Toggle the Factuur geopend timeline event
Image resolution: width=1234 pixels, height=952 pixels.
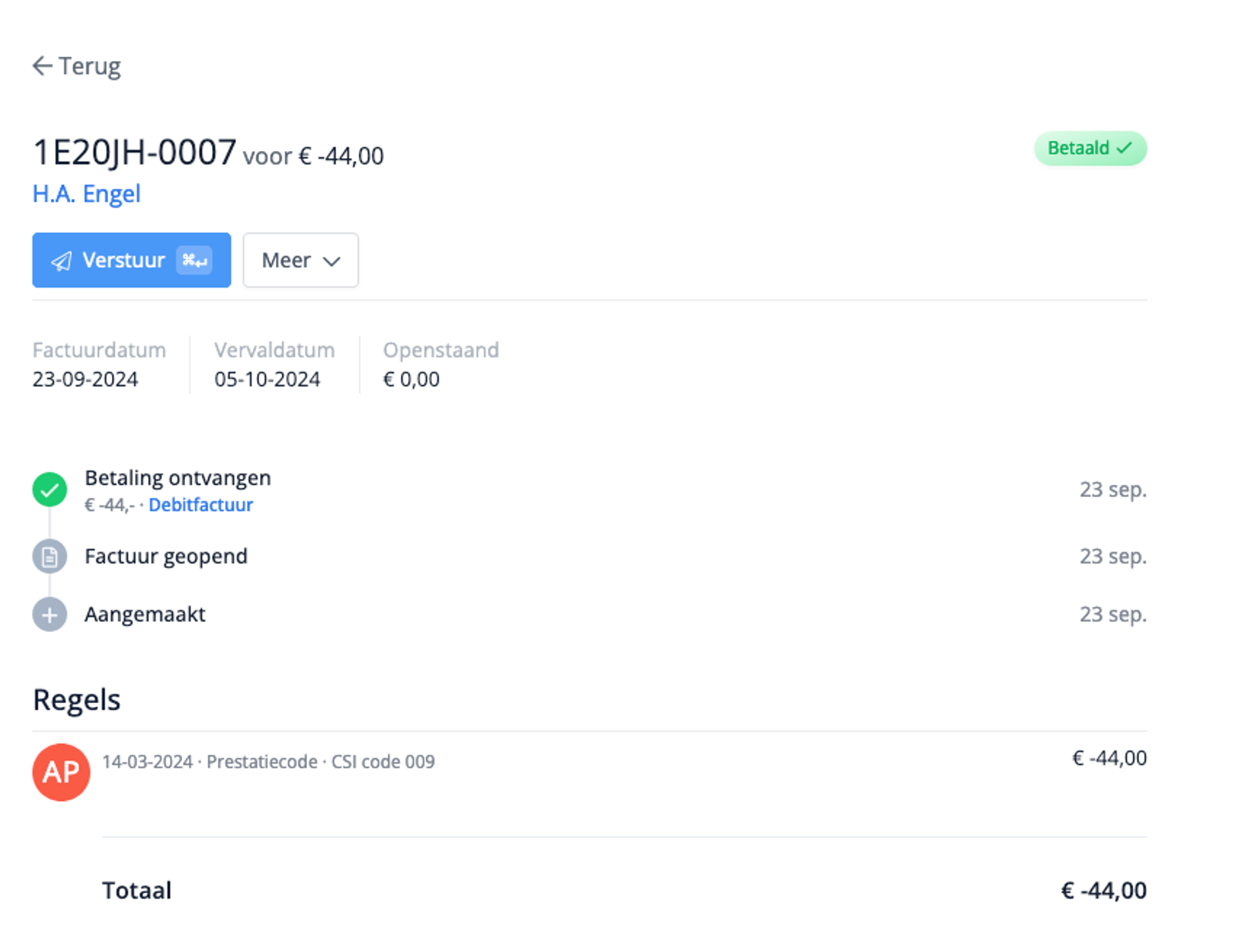pyautogui.click(x=167, y=556)
